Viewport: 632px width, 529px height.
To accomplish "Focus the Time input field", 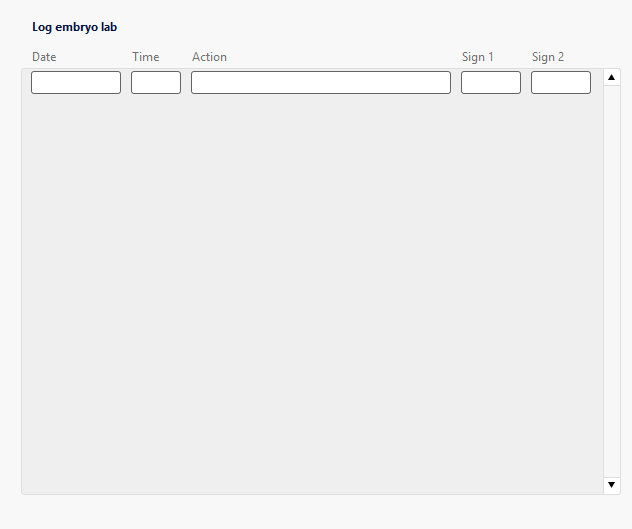I will click(156, 83).
